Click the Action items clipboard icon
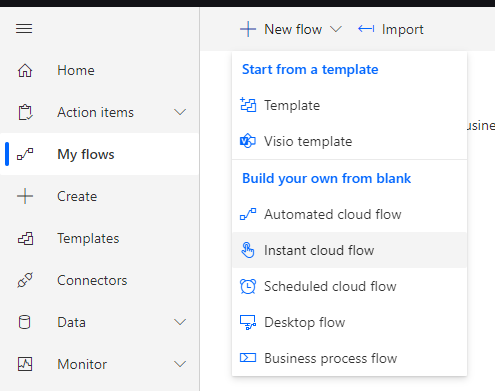 [x=25, y=112]
